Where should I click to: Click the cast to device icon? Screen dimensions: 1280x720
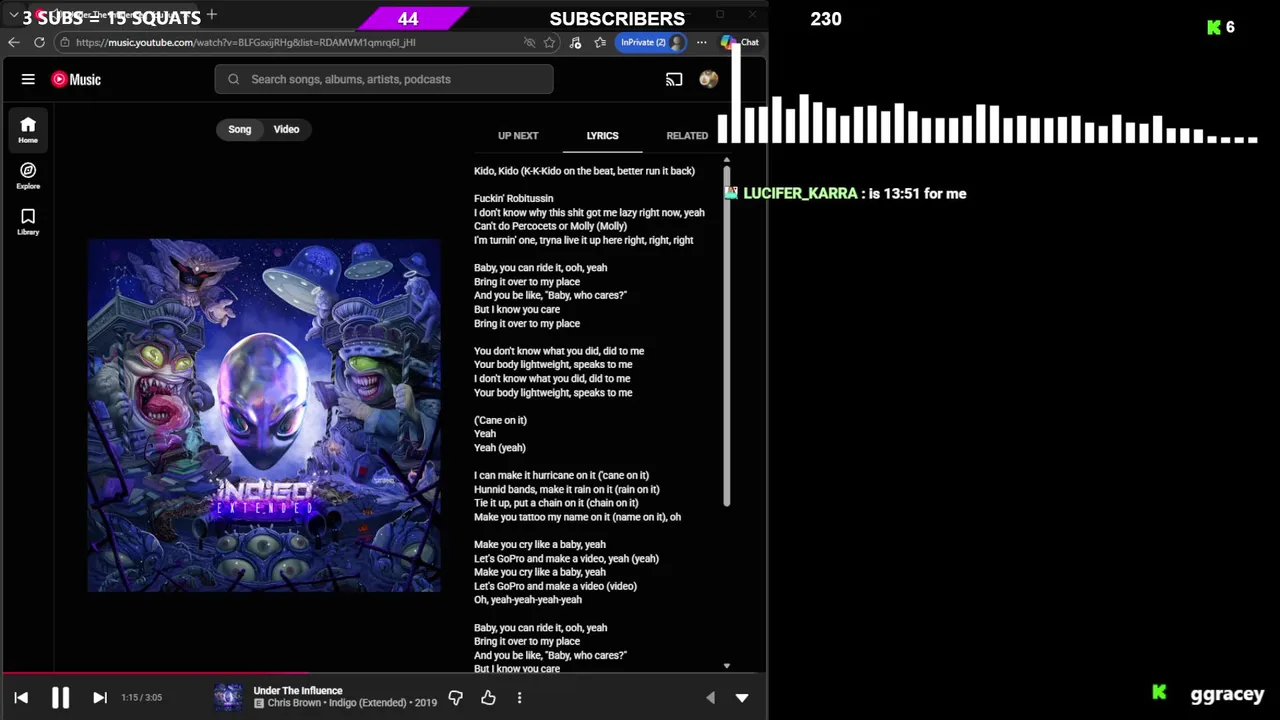point(674,79)
